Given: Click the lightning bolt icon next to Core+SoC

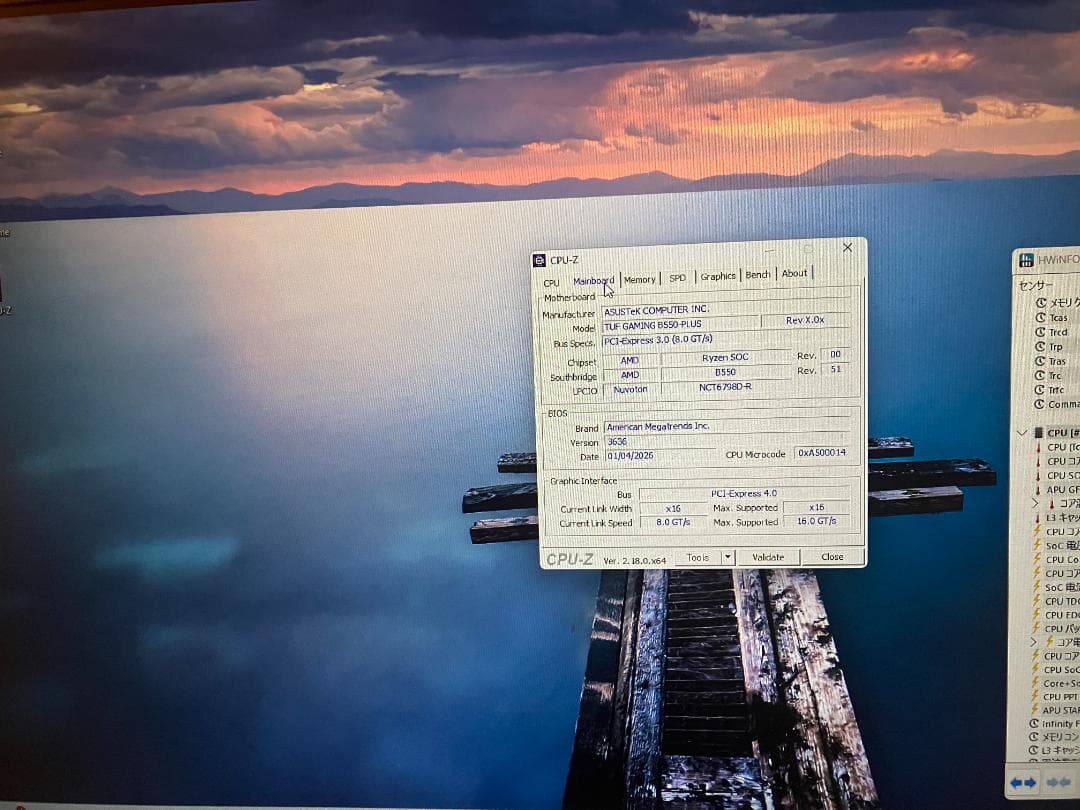Looking at the screenshot, I should pos(1037,682).
